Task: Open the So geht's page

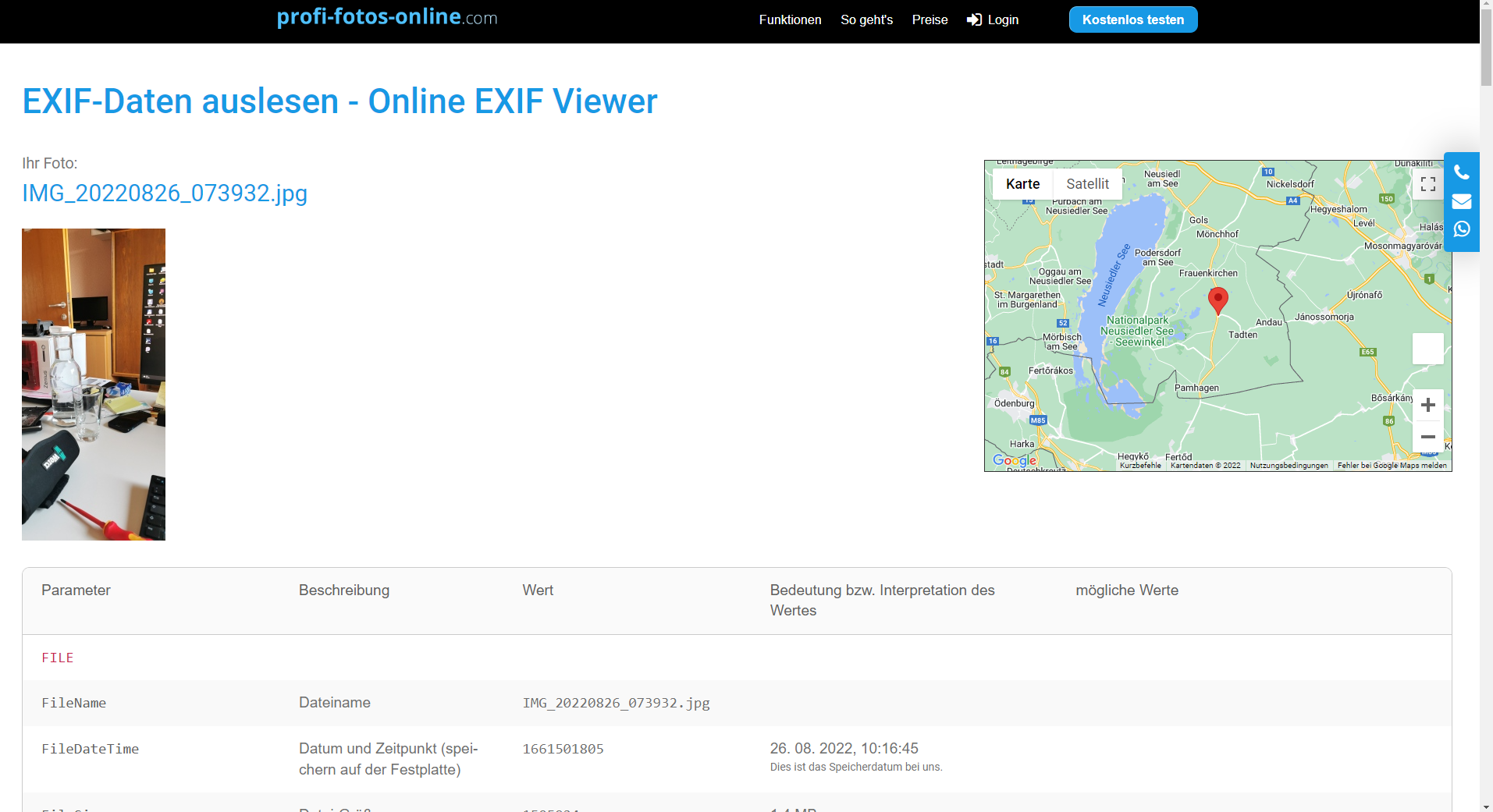Action: click(x=866, y=20)
